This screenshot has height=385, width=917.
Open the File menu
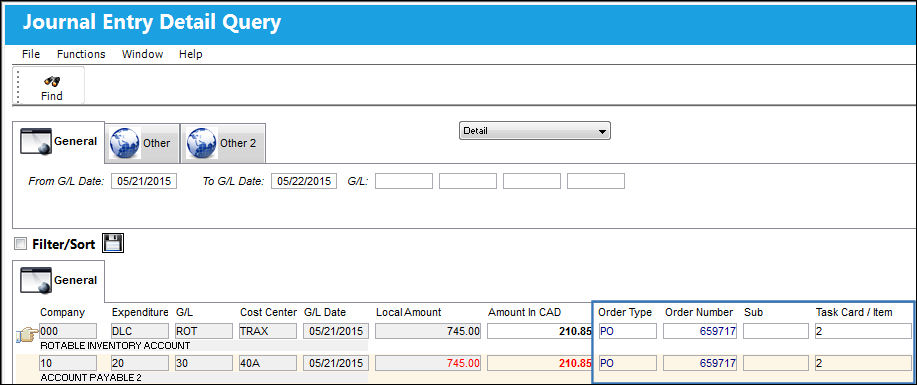tap(31, 54)
